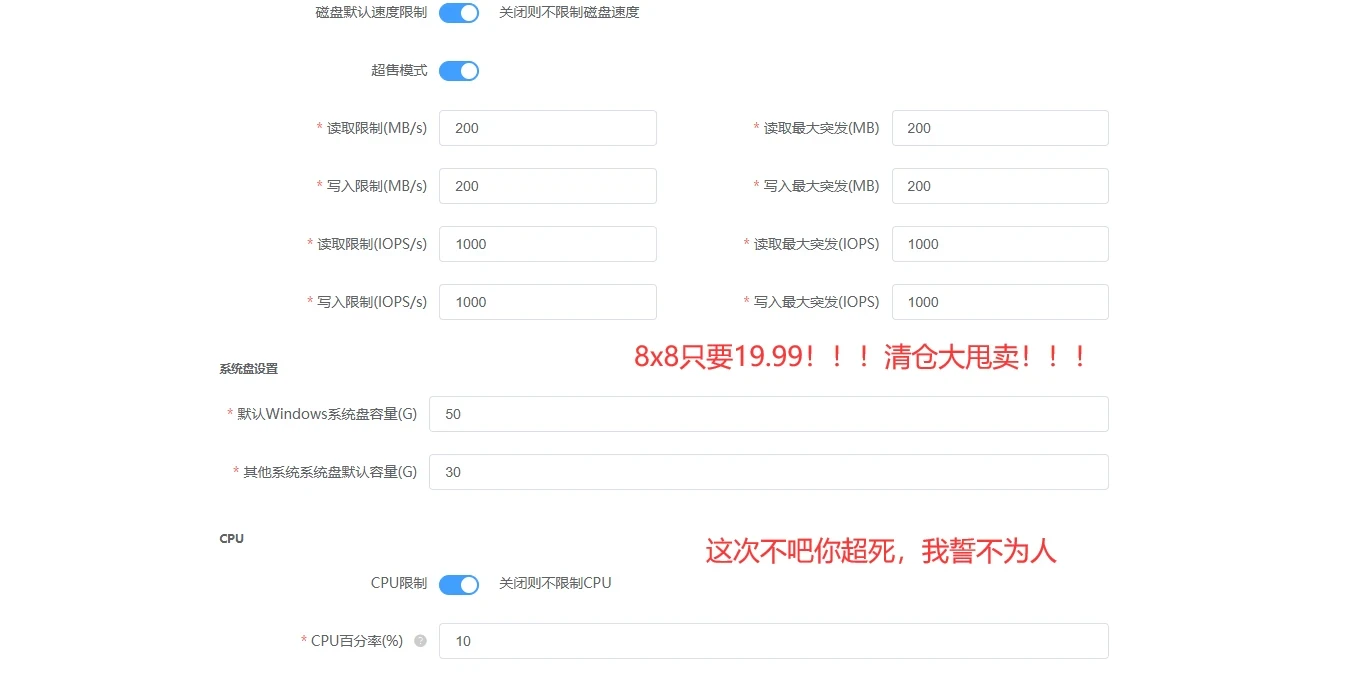Click the 写入限制(IOPS/s) input field
The width and height of the screenshot is (1363, 679).
[x=546, y=302]
